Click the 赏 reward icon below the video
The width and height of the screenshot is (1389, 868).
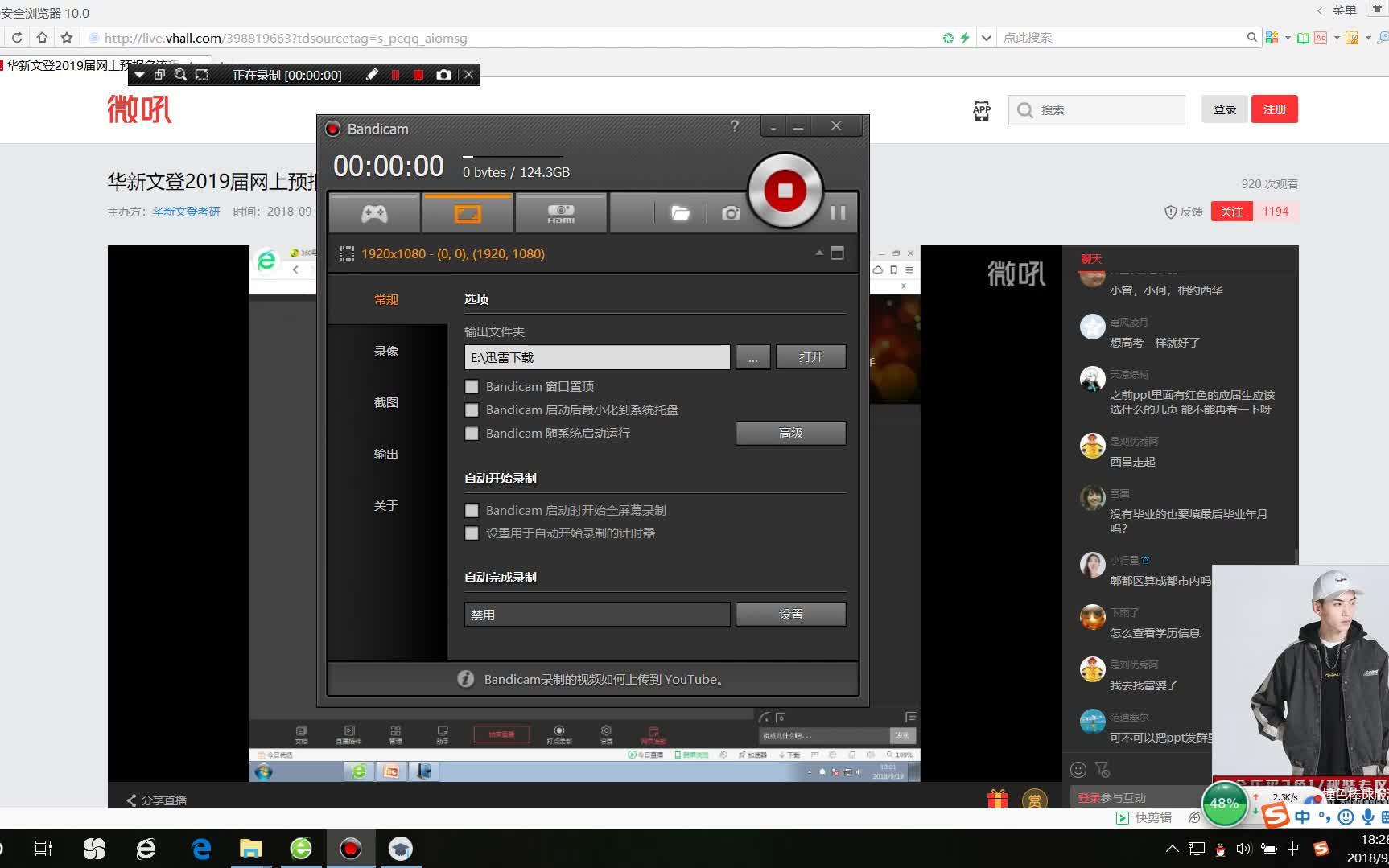click(x=1034, y=800)
